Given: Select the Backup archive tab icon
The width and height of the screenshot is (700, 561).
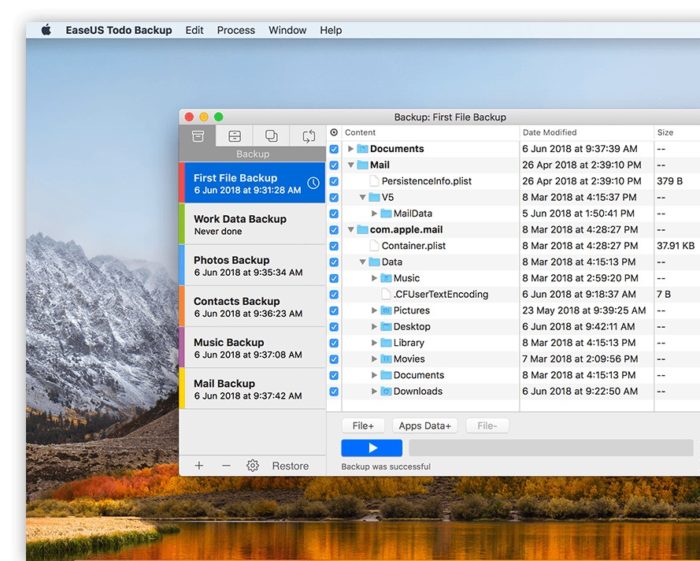Looking at the screenshot, I should 198,136.
